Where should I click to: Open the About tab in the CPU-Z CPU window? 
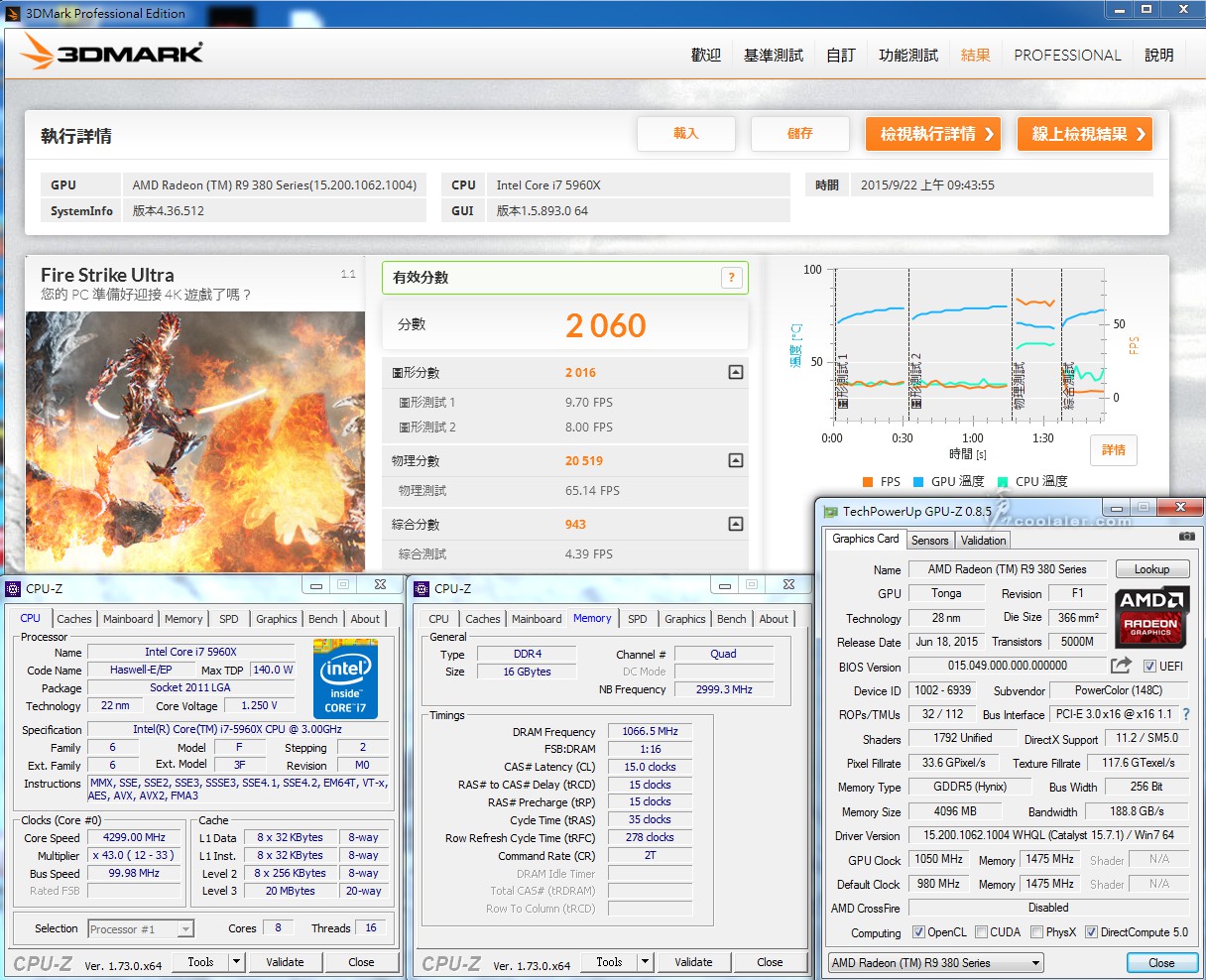point(365,619)
